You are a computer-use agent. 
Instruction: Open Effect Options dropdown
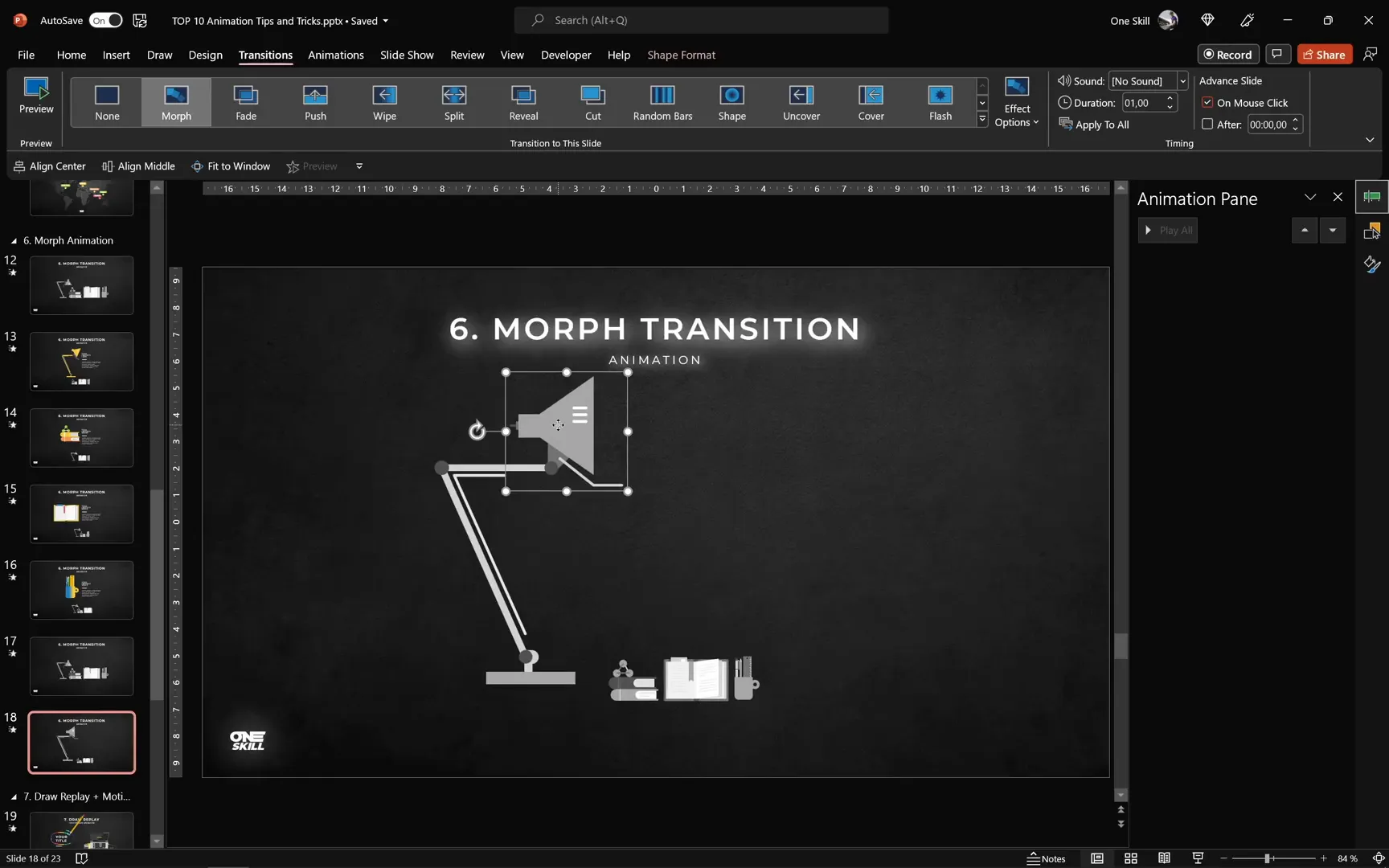[x=1017, y=102]
